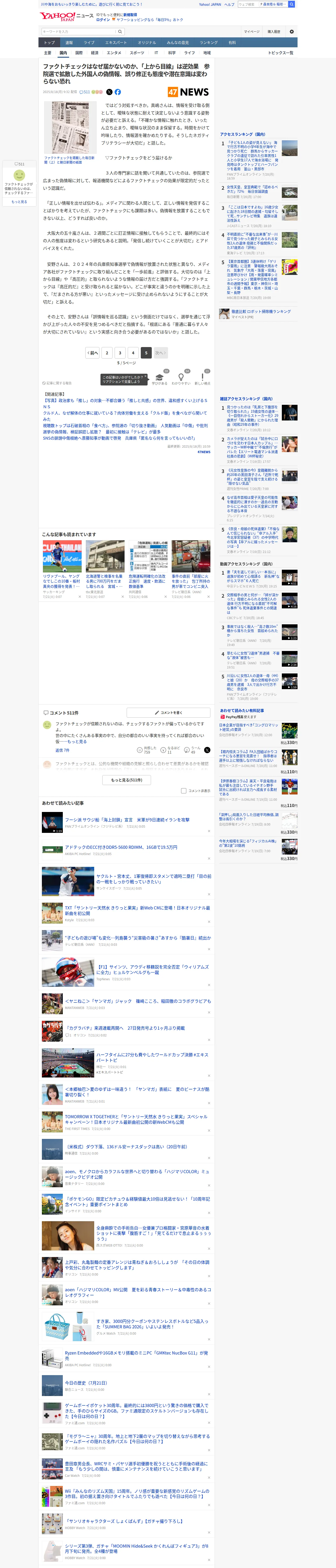This screenshot has height=1568, width=336.
Task: Open the settings gear icon
Action: point(292,32)
